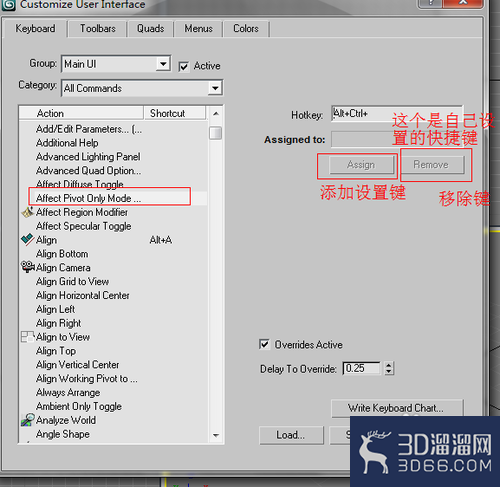The height and width of the screenshot is (487, 500).
Task: Switch to the Toolbars tab
Action: point(98,29)
